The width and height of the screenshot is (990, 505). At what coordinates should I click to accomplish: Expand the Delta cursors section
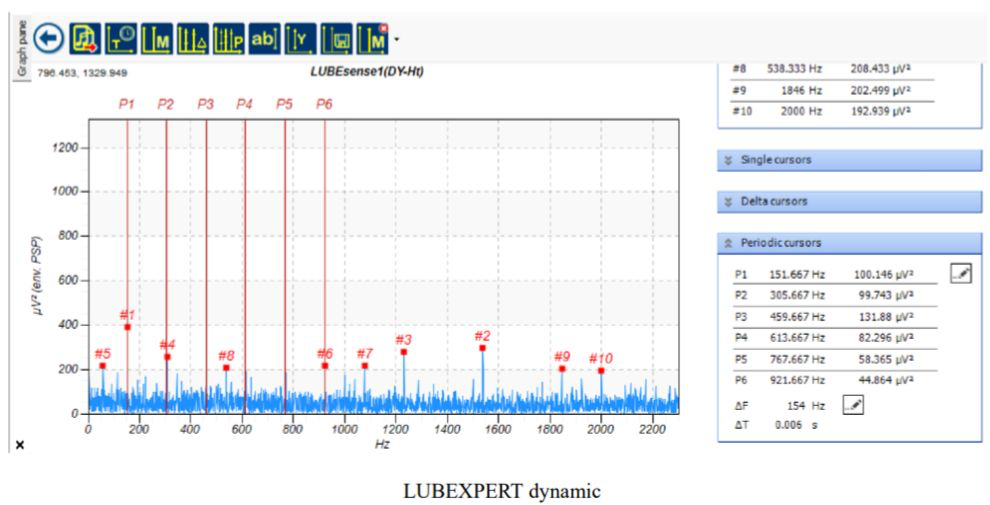[x=849, y=202]
